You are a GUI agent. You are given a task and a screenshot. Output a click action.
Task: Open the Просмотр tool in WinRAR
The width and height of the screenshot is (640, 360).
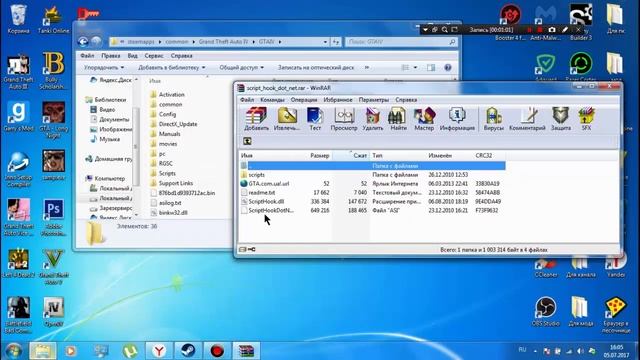point(344,119)
